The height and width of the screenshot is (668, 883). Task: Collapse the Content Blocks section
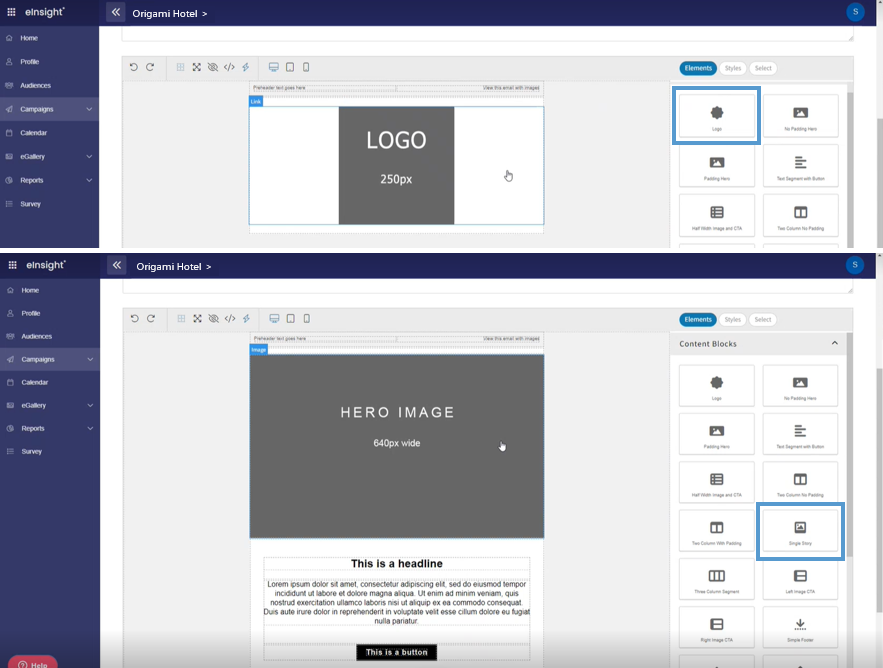[x=835, y=343]
